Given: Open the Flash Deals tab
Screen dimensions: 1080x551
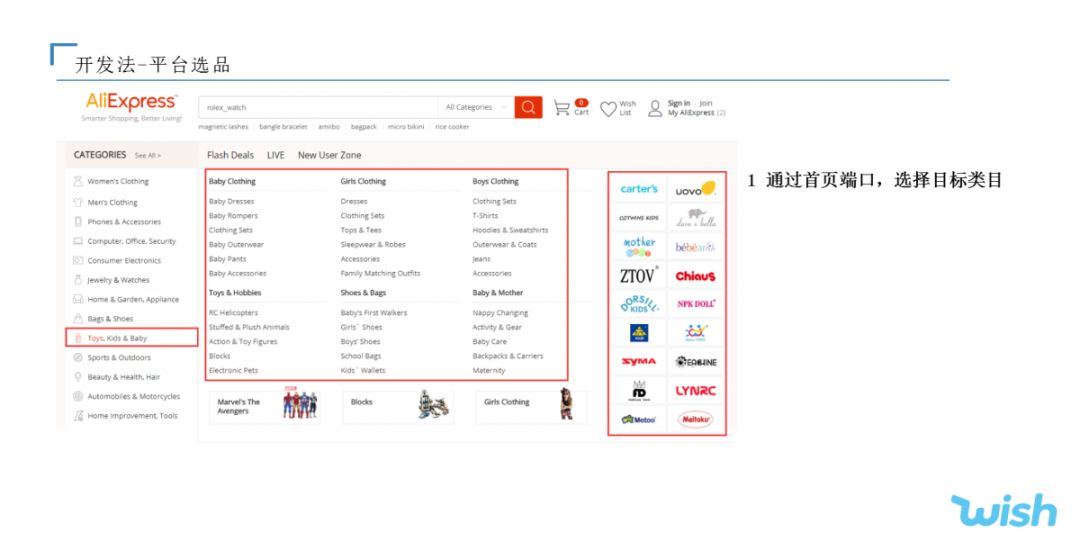Looking at the screenshot, I should point(230,155).
